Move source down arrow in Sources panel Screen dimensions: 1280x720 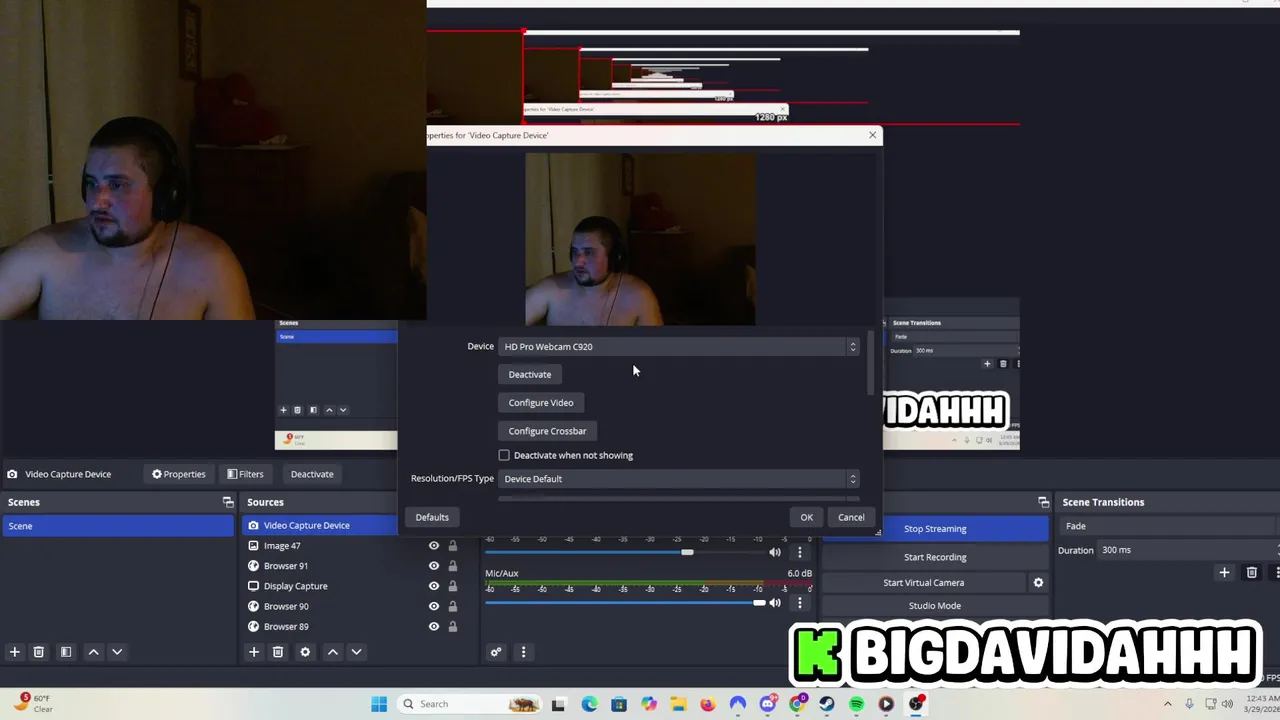pos(356,652)
